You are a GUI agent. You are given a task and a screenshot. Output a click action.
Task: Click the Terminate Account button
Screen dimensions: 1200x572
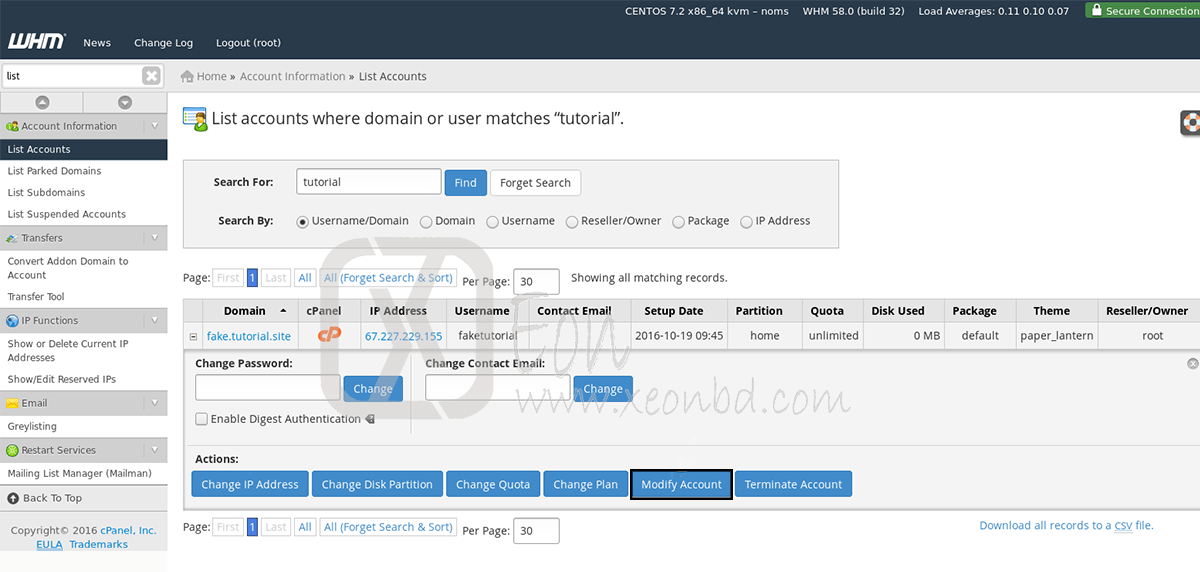(x=793, y=484)
